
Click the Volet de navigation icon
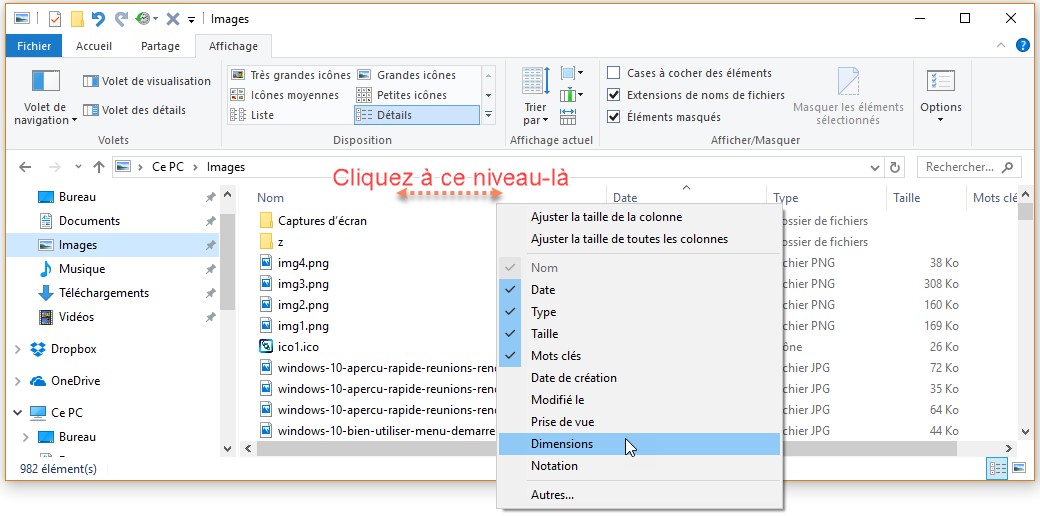[x=46, y=82]
